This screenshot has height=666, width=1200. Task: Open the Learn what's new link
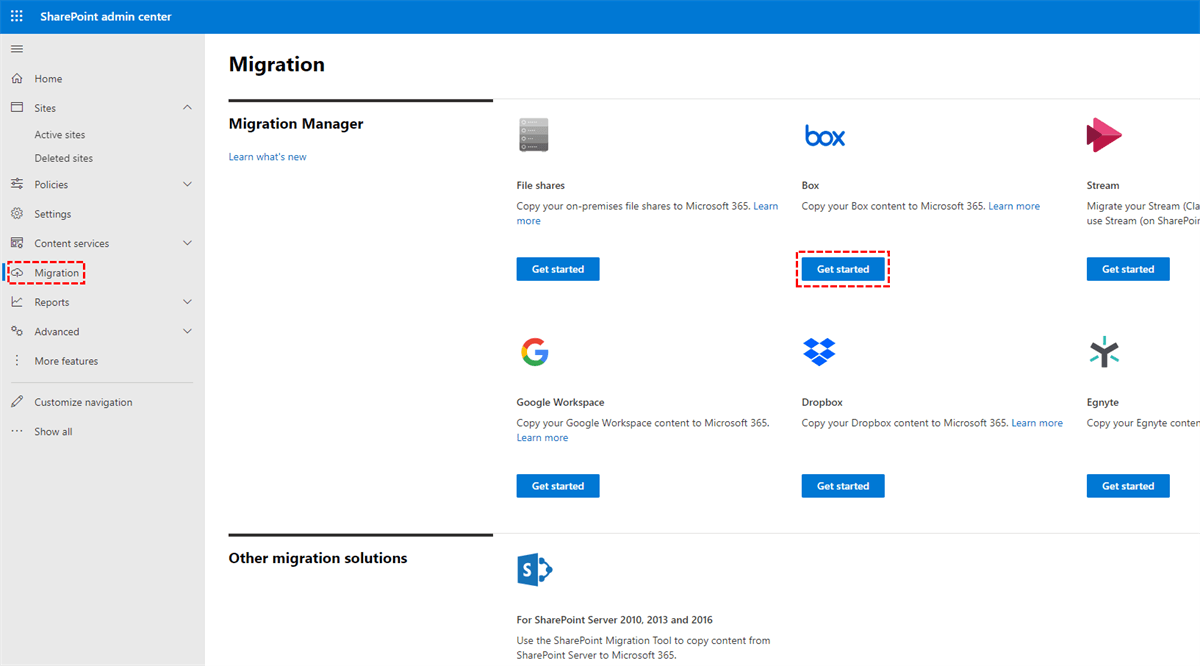coord(268,157)
